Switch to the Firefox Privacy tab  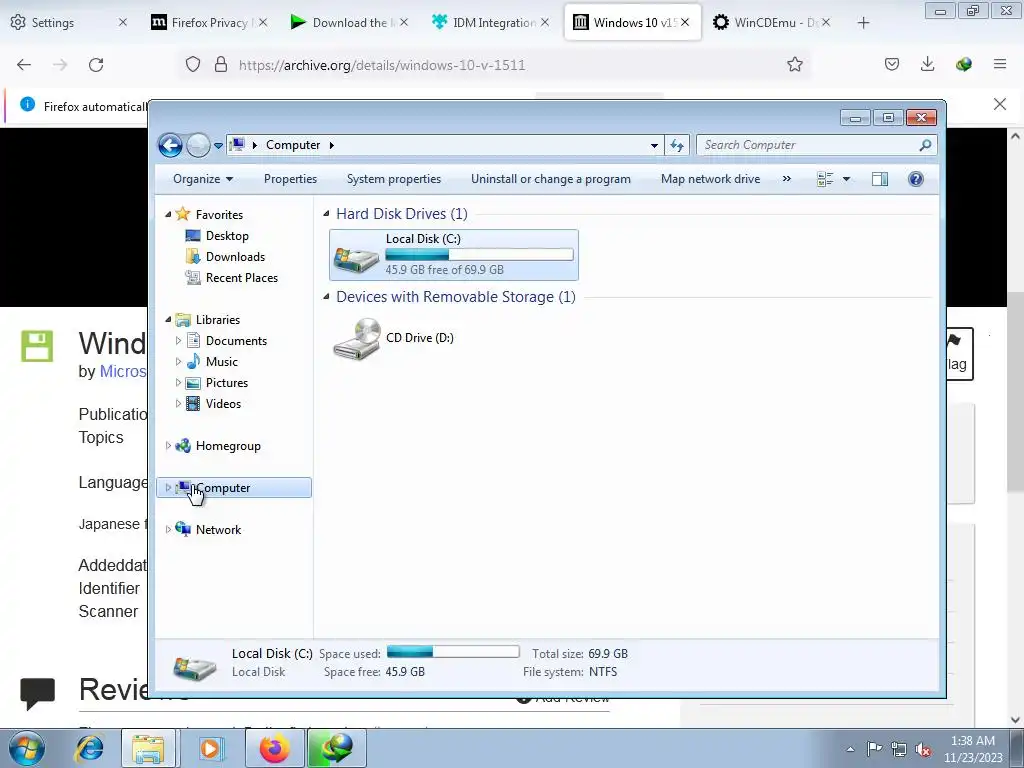pyautogui.click(x=209, y=22)
